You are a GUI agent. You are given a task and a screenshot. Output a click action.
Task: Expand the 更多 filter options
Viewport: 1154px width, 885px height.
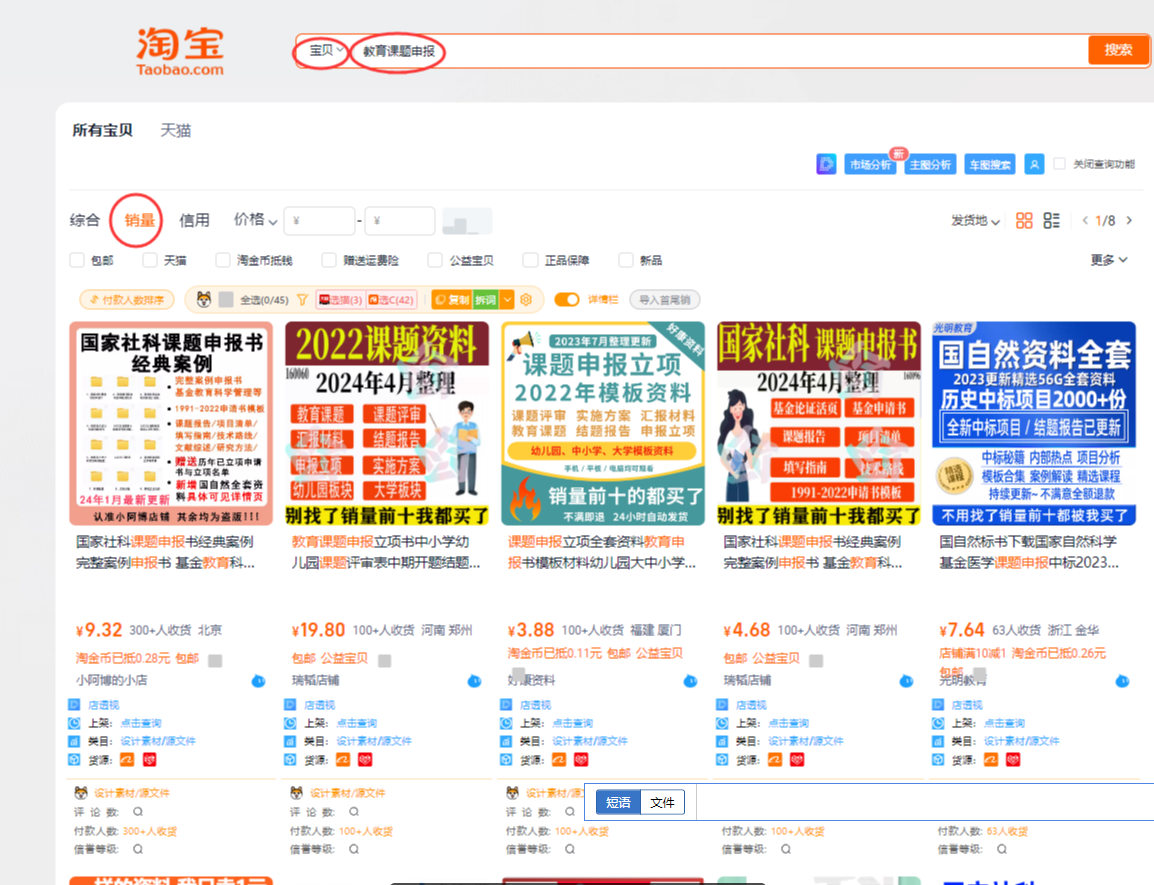1108,260
